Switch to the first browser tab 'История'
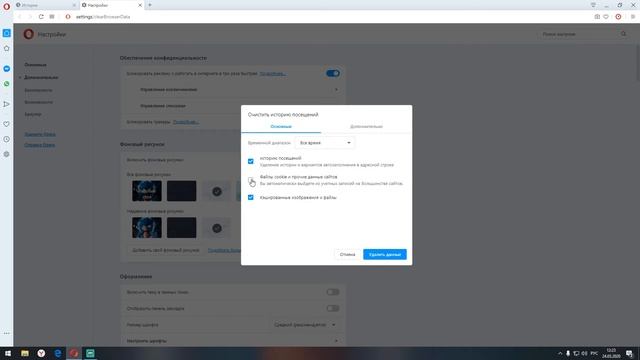This screenshot has height=360, width=640. [x=45, y=5]
